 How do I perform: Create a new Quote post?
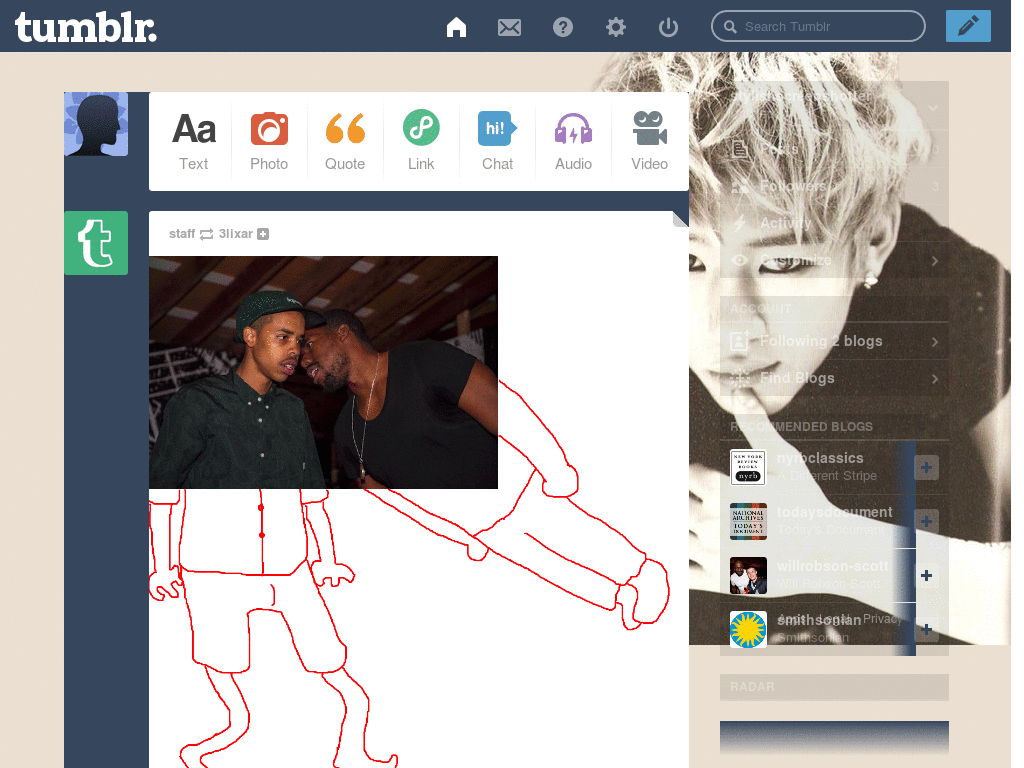pos(345,142)
